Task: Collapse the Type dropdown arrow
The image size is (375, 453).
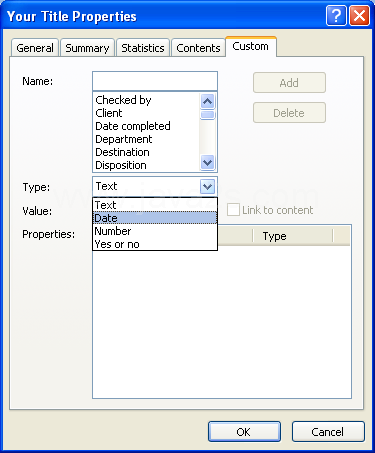Action: (x=207, y=186)
